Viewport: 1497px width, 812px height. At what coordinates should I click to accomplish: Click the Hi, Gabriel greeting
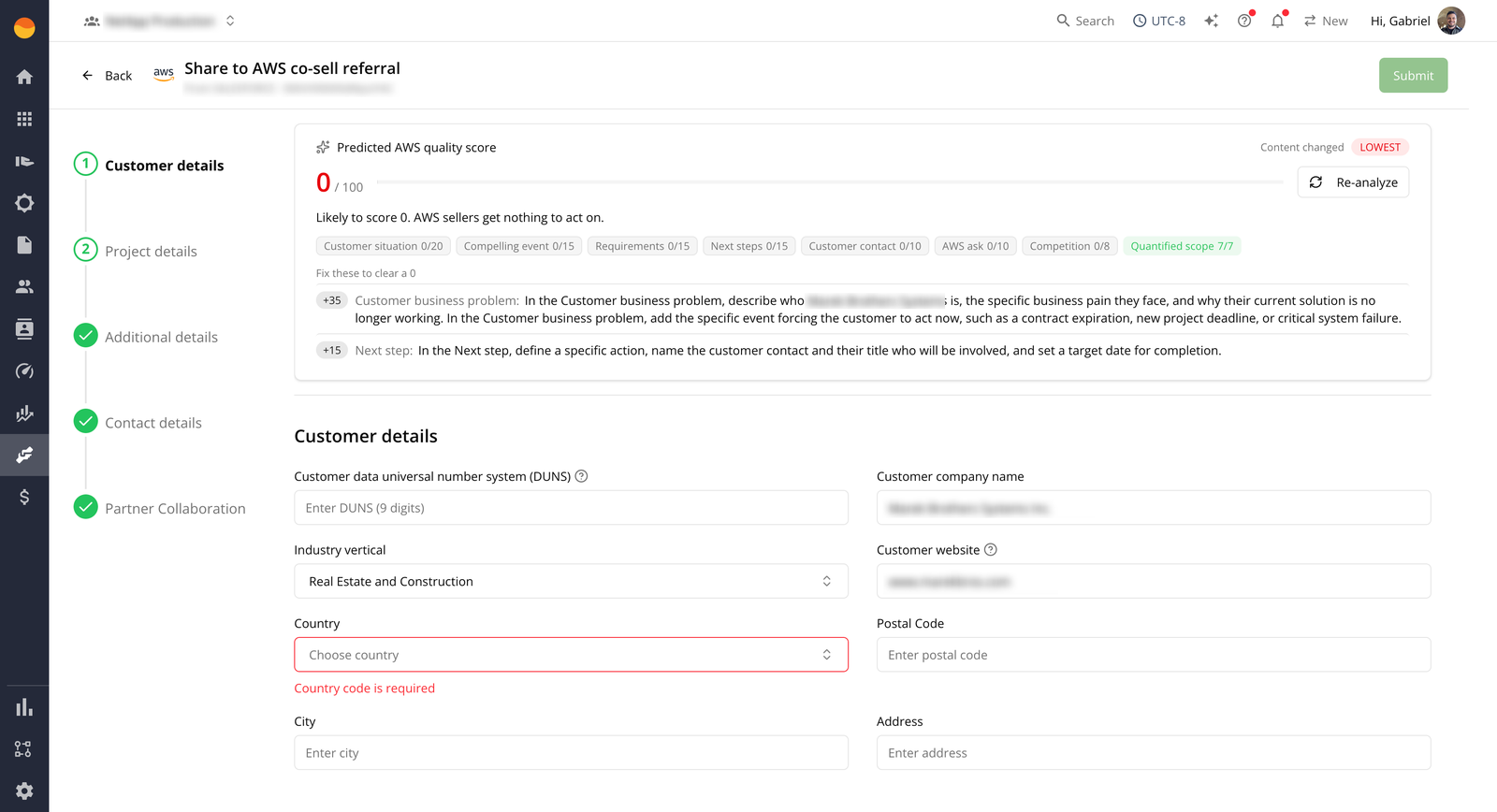(x=1400, y=21)
